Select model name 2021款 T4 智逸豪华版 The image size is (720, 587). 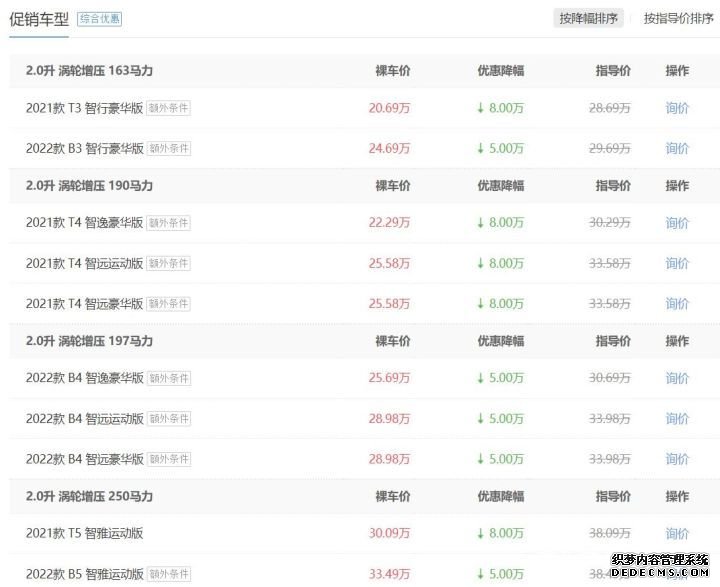point(84,223)
